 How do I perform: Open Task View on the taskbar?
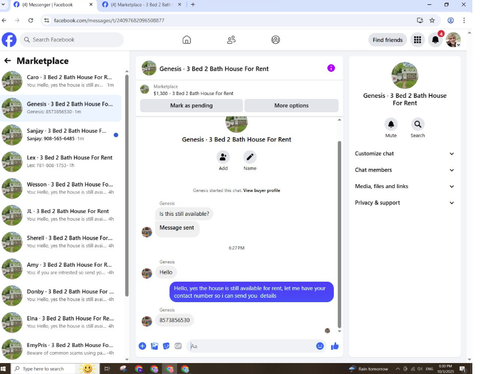click(x=107, y=369)
